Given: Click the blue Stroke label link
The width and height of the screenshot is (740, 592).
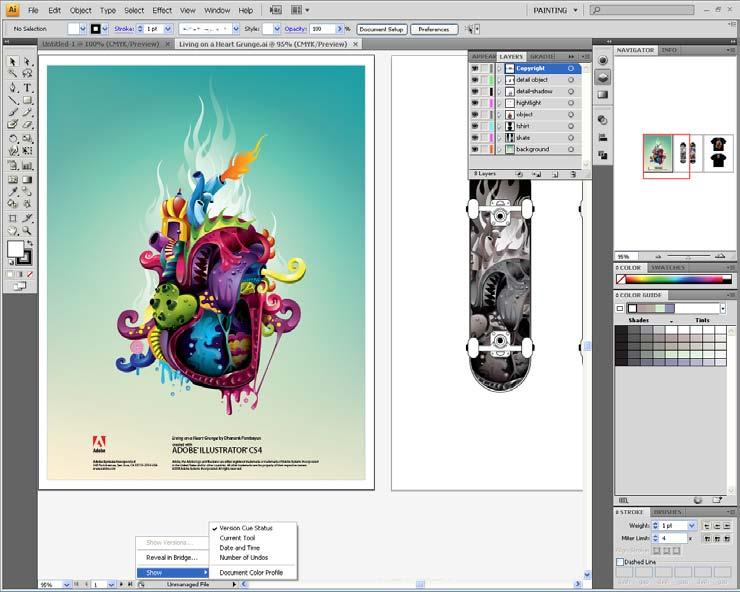Looking at the screenshot, I should click(124, 29).
